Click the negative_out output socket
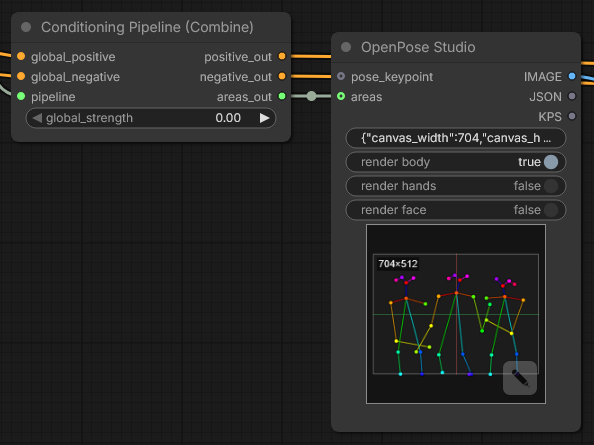 (x=282, y=77)
